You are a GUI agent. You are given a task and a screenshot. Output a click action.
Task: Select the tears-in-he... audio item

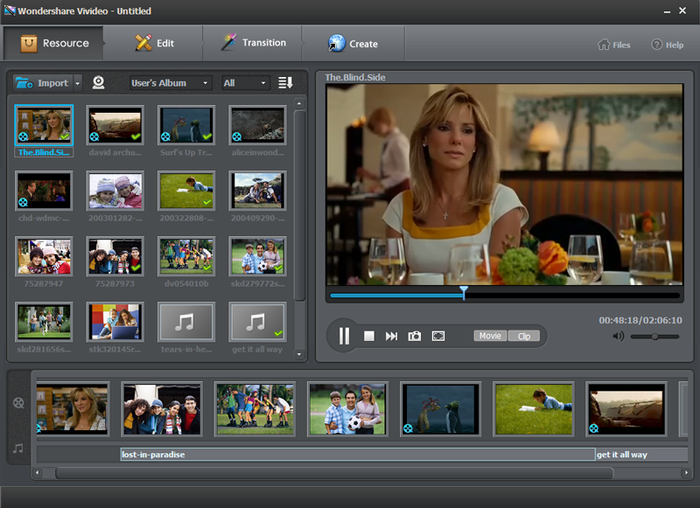[186, 322]
